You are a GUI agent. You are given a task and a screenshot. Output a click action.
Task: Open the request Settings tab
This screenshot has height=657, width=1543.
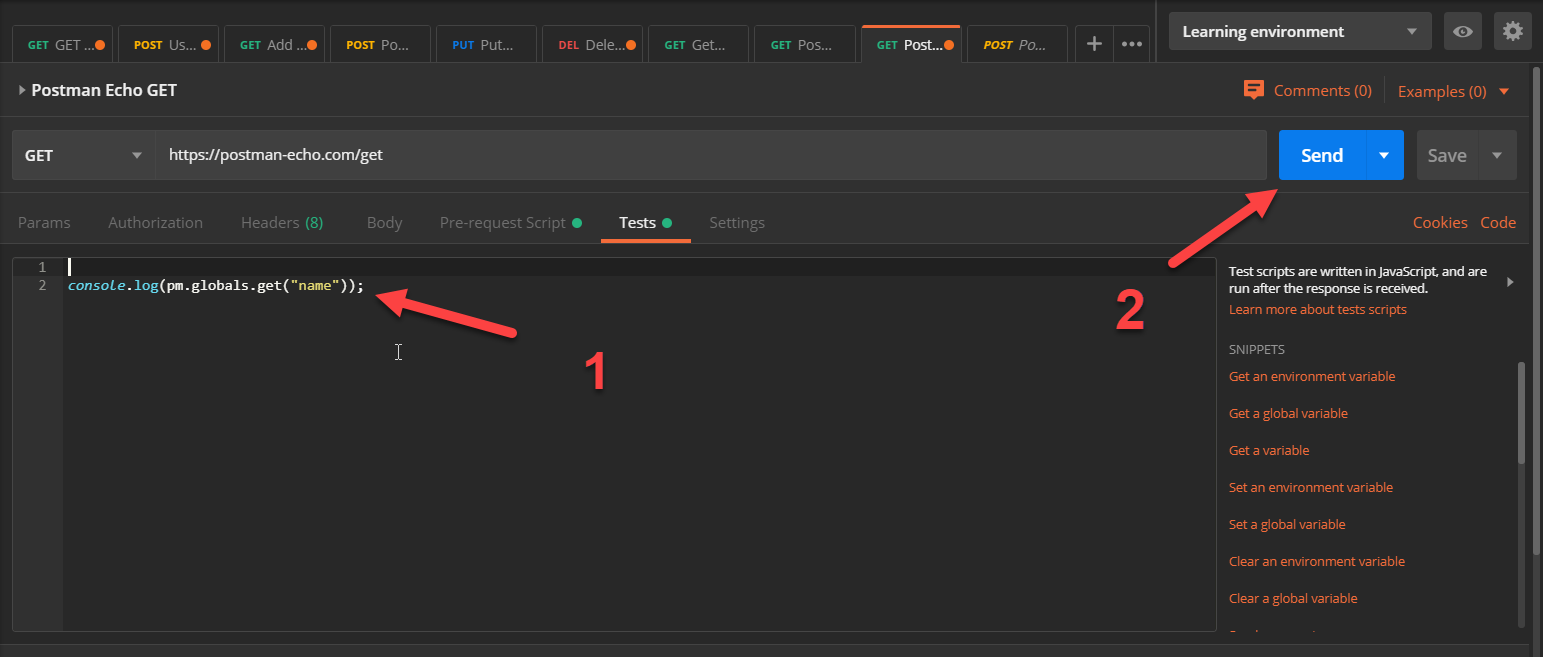click(737, 223)
